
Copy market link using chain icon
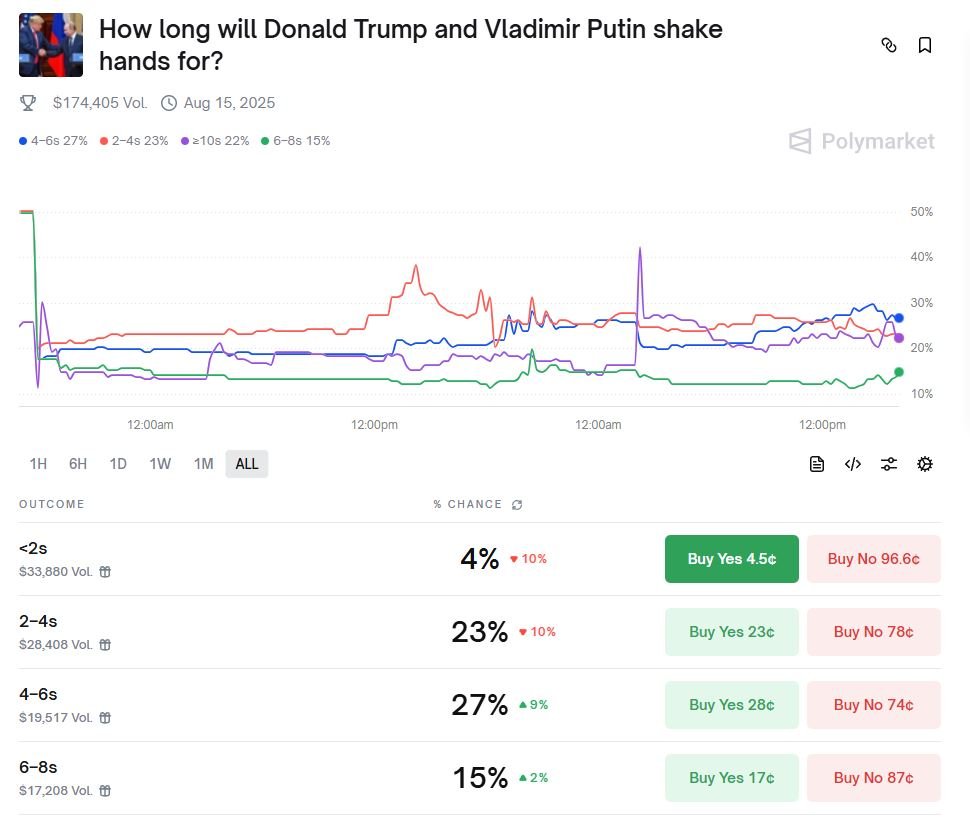click(888, 45)
